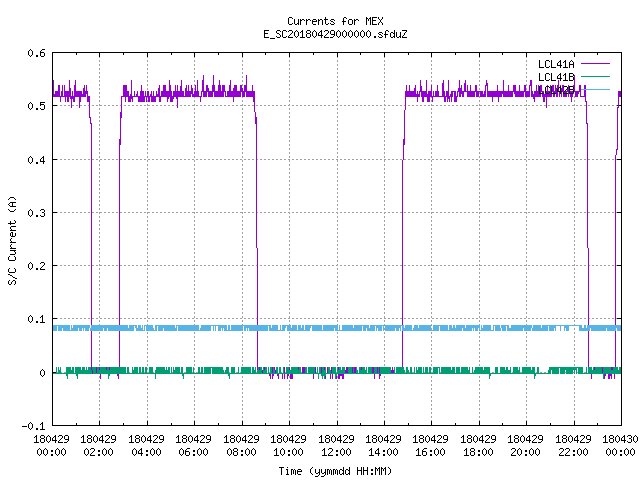Click the x-axis tick 180430 00:00

[620, 446]
